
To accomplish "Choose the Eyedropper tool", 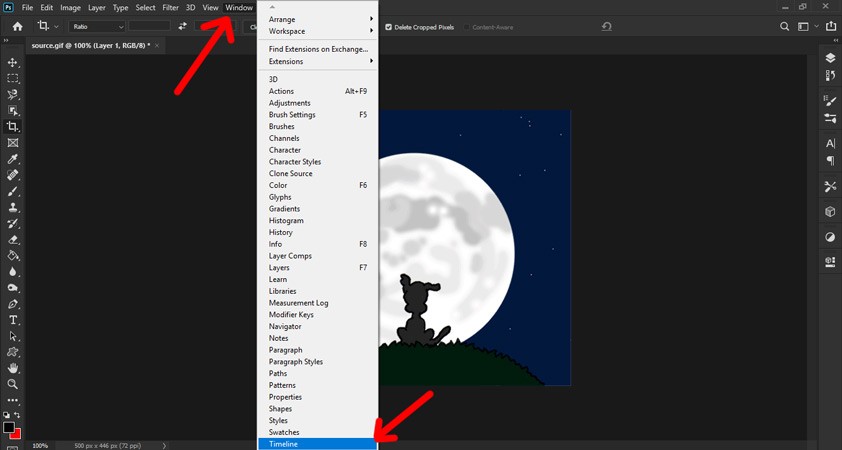I will click(13, 159).
